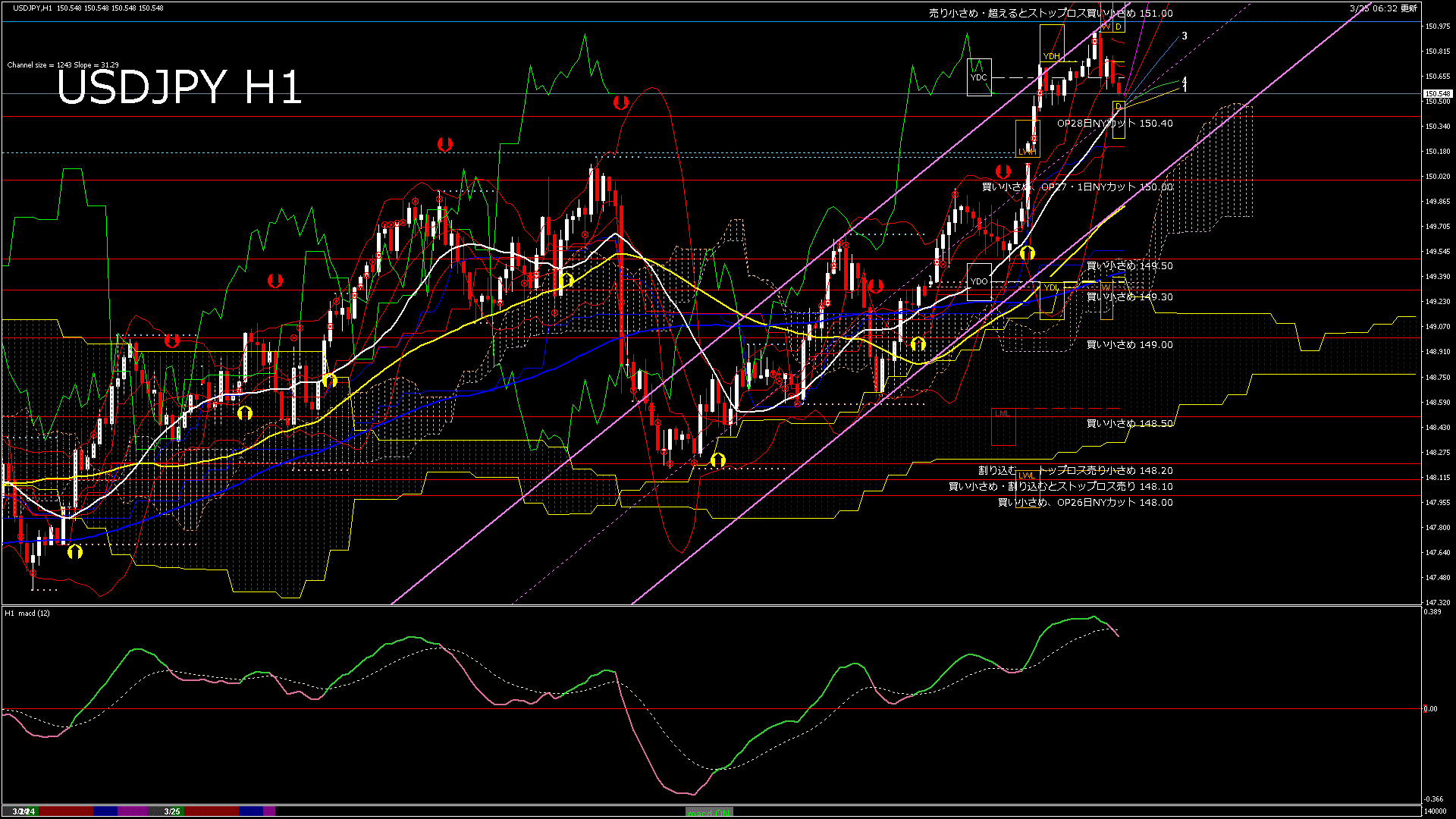Click the 3/25 date marker on timeline

172,811
